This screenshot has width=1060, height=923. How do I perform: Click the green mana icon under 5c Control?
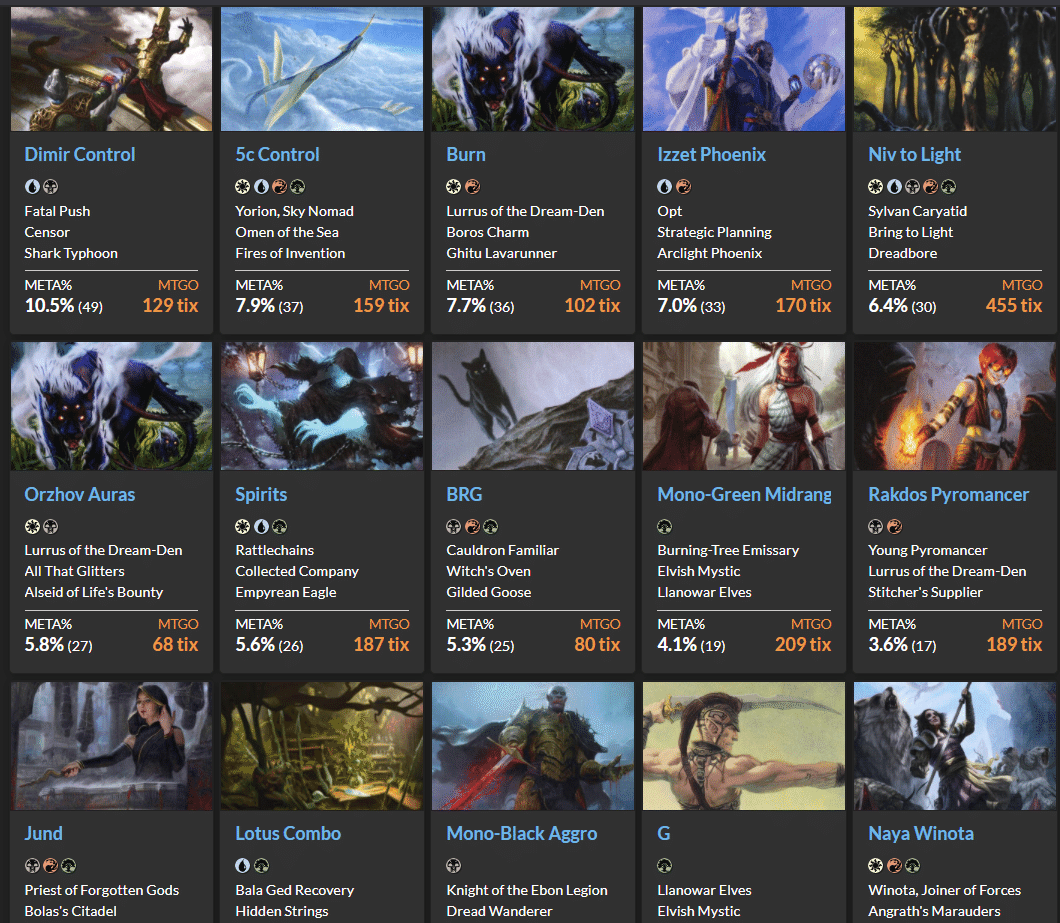tap(297, 187)
